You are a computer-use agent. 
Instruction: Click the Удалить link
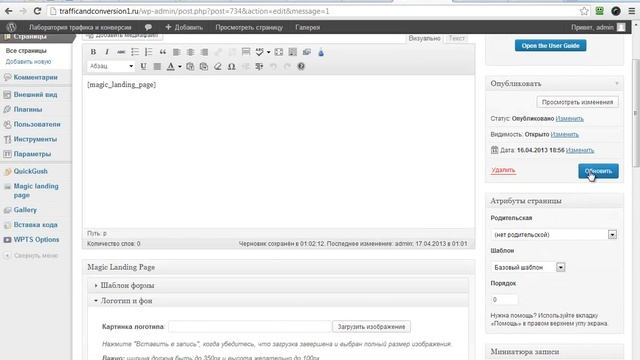[503, 170]
